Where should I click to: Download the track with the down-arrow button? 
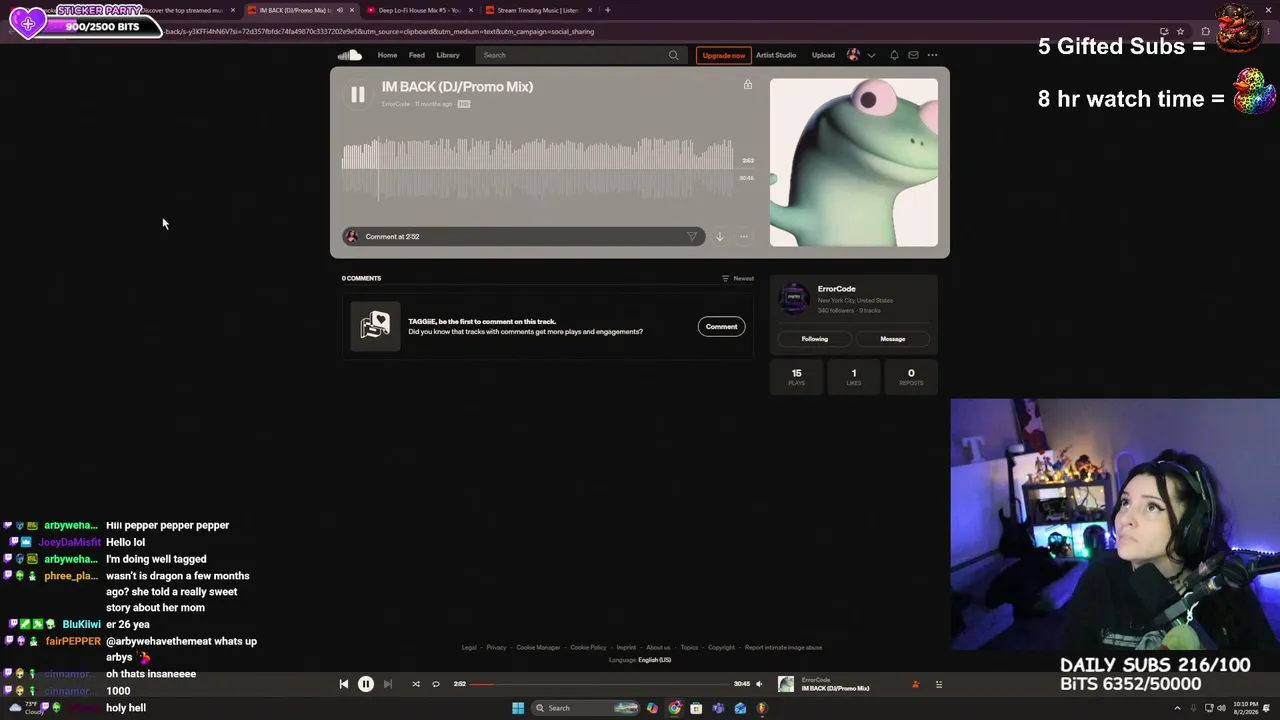pos(719,237)
